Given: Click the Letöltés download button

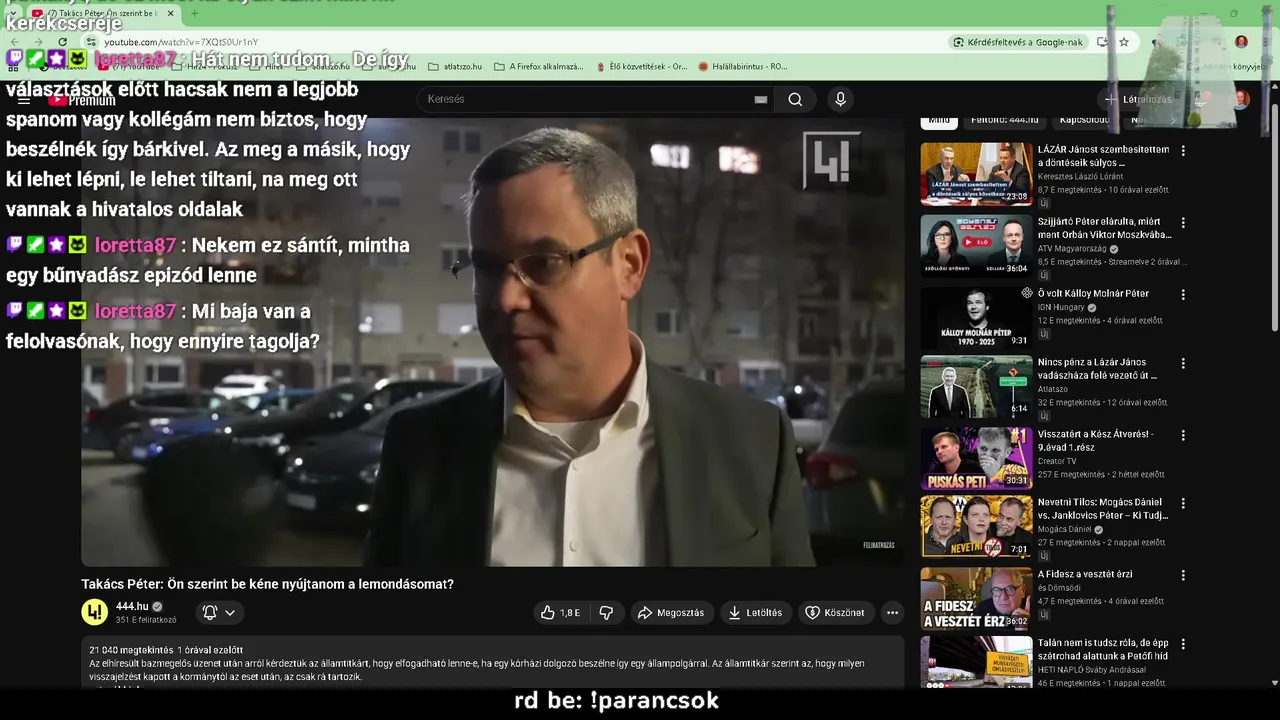Looking at the screenshot, I should [755, 613].
